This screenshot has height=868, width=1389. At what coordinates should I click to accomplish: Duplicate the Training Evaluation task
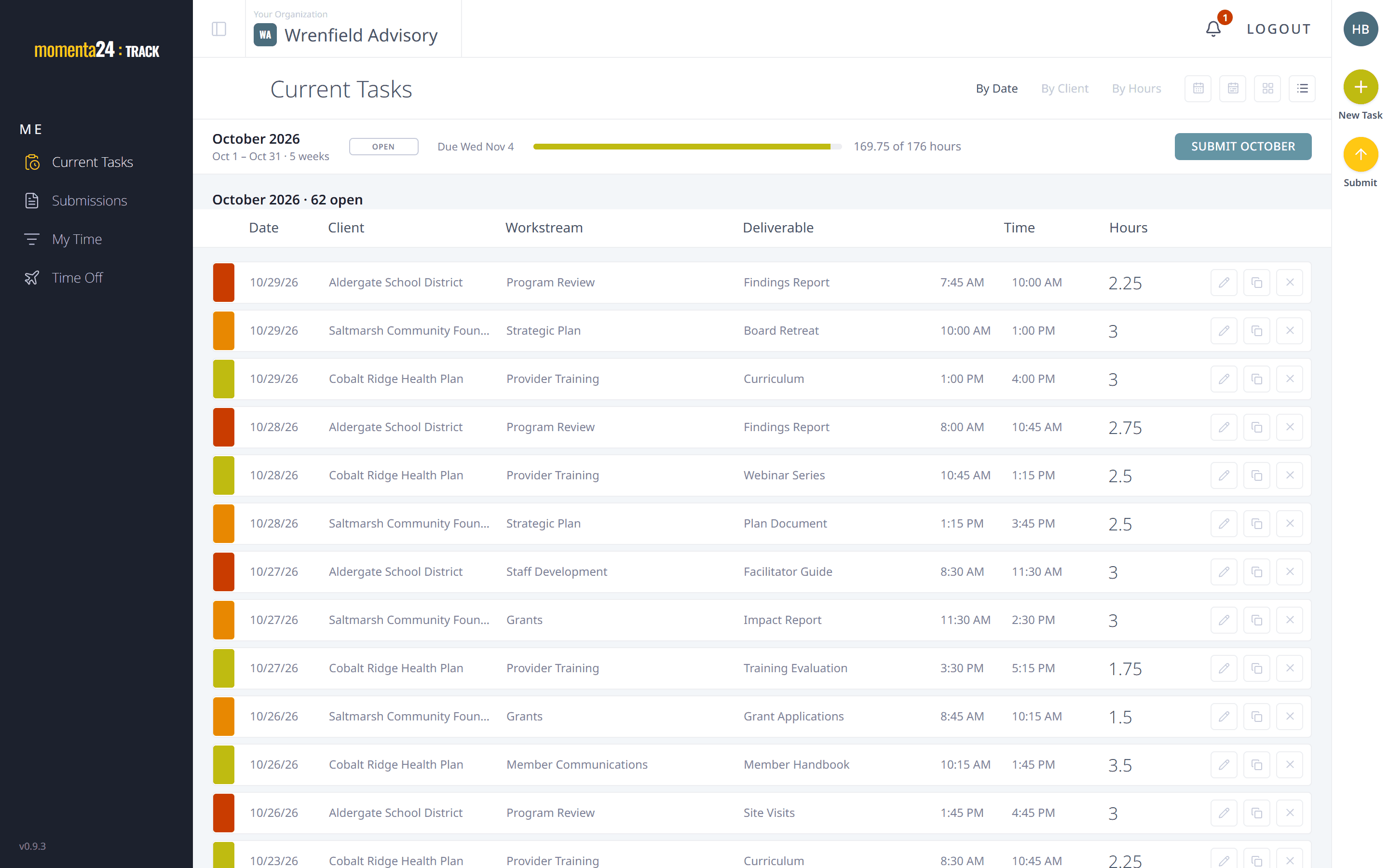click(x=1256, y=668)
